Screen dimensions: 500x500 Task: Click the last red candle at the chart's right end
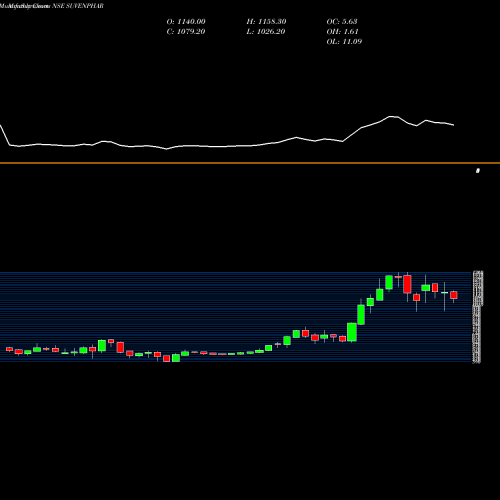(454, 295)
